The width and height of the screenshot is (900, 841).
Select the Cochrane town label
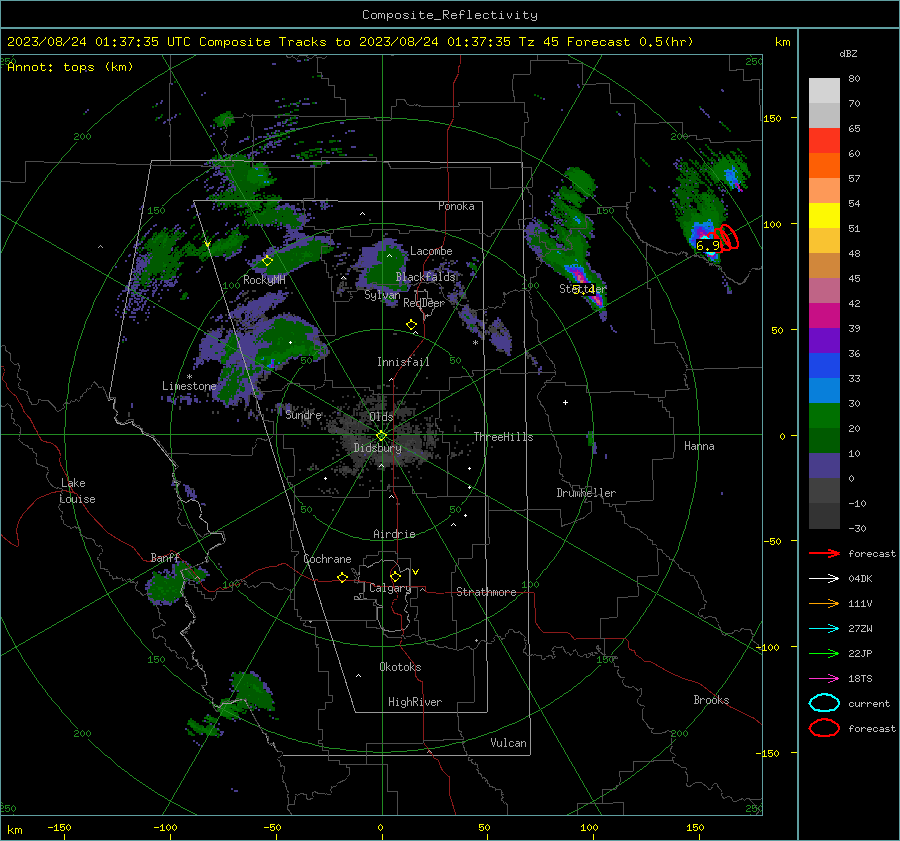[x=327, y=559]
